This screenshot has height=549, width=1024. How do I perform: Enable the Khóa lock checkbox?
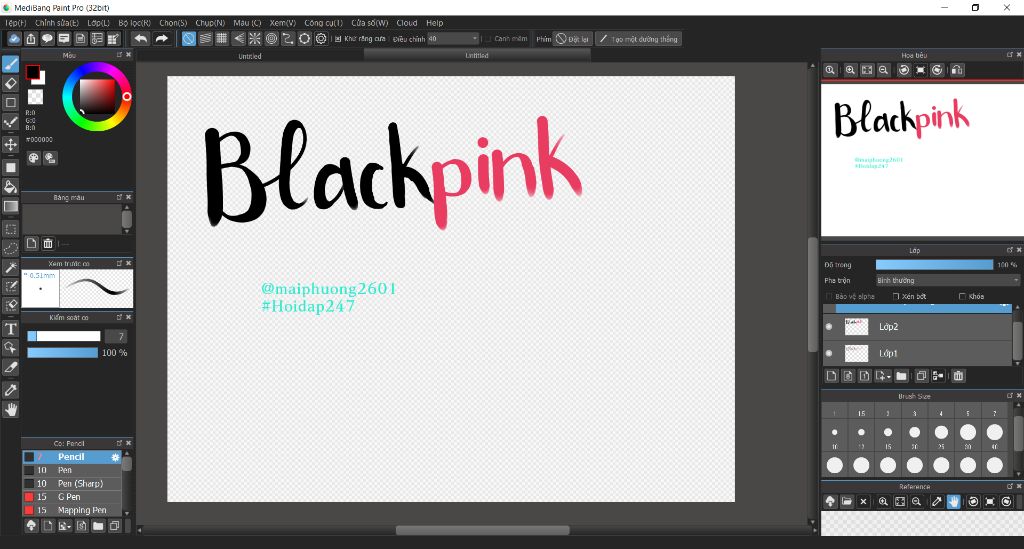click(x=962, y=296)
